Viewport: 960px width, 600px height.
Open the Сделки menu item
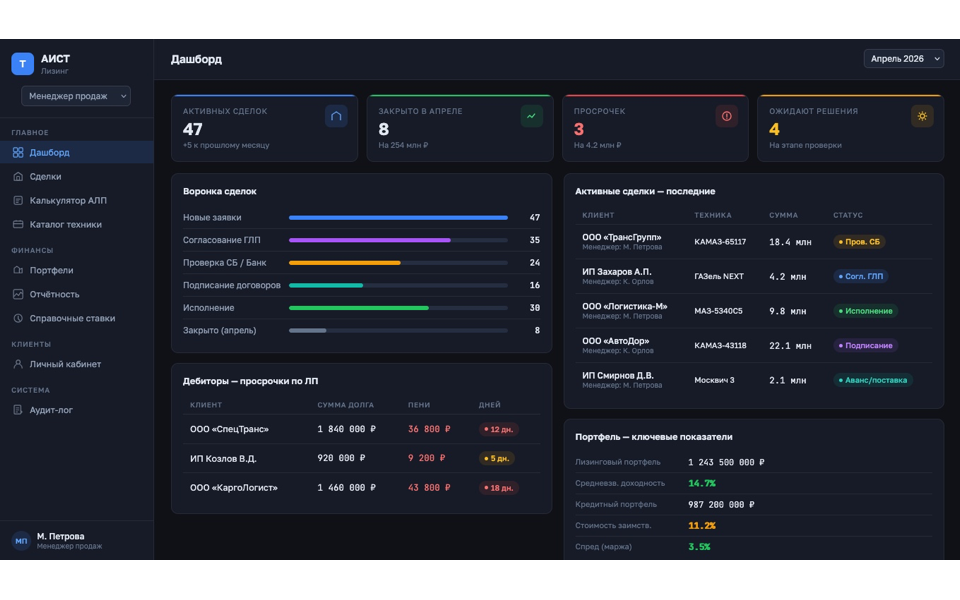pyautogui.click(x=77, y=176)
